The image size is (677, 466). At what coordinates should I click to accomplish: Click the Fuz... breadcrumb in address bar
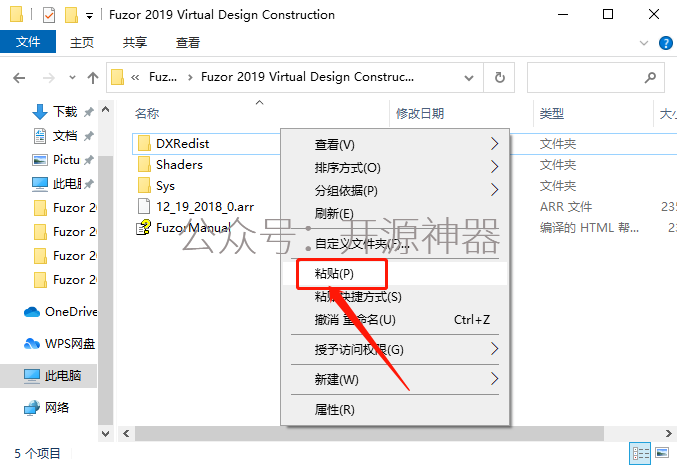click(x=163, y=77)
